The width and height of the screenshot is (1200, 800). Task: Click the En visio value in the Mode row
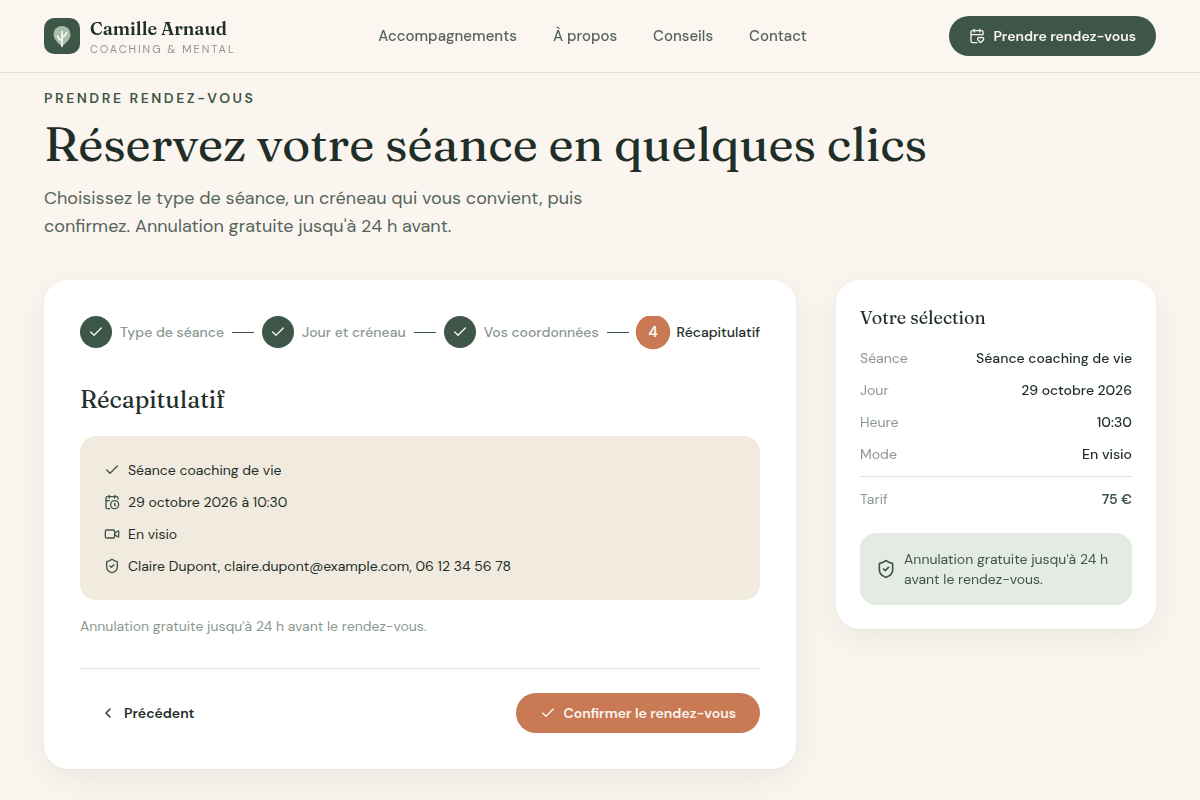1107,454
